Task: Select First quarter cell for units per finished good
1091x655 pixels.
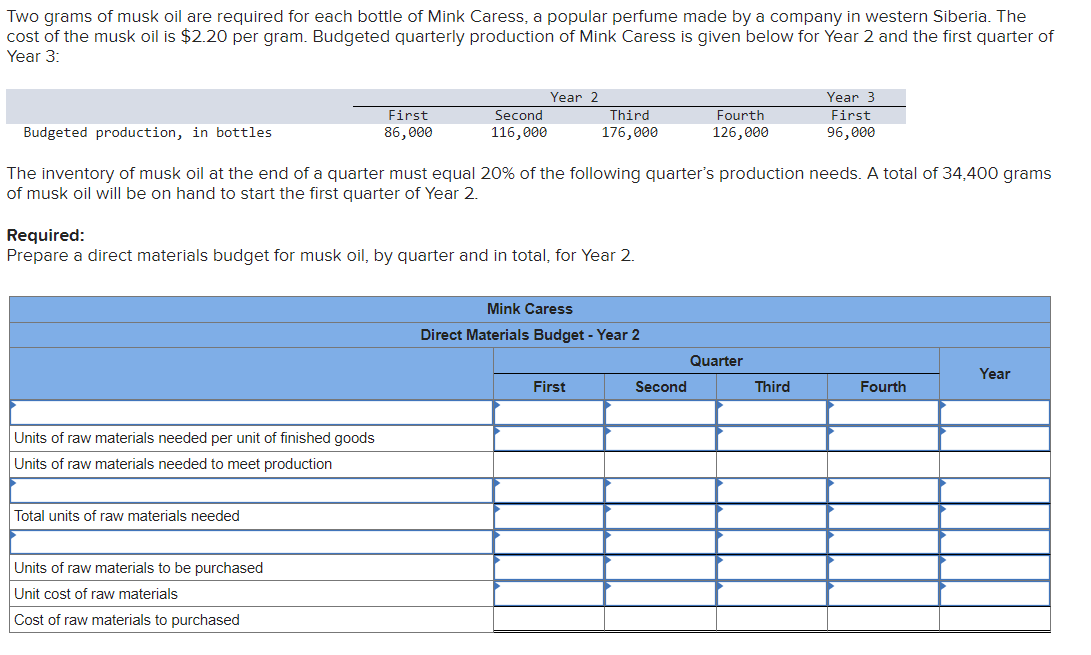Action: [x=549, y=438]
